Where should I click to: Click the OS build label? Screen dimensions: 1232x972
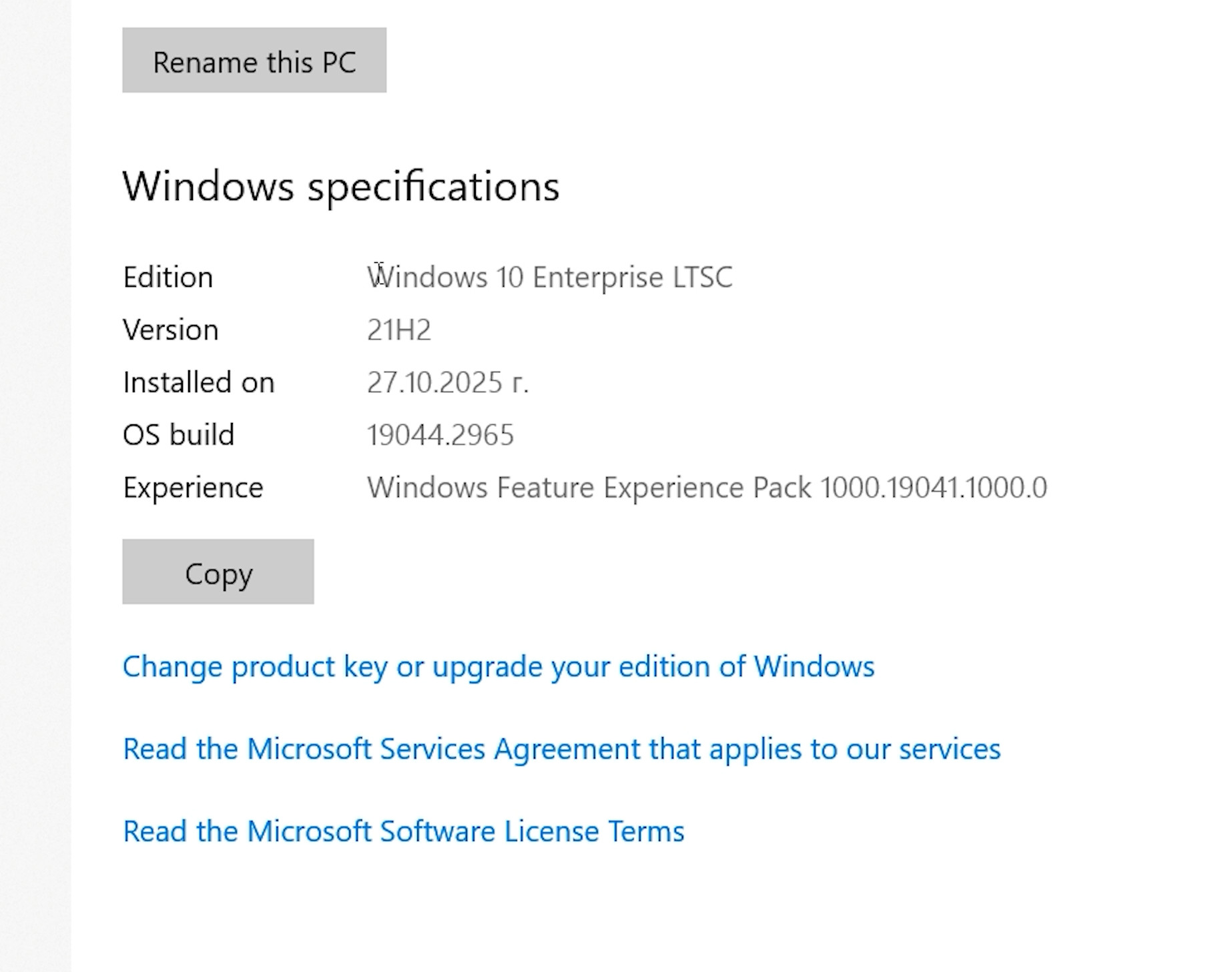[178, 435]
